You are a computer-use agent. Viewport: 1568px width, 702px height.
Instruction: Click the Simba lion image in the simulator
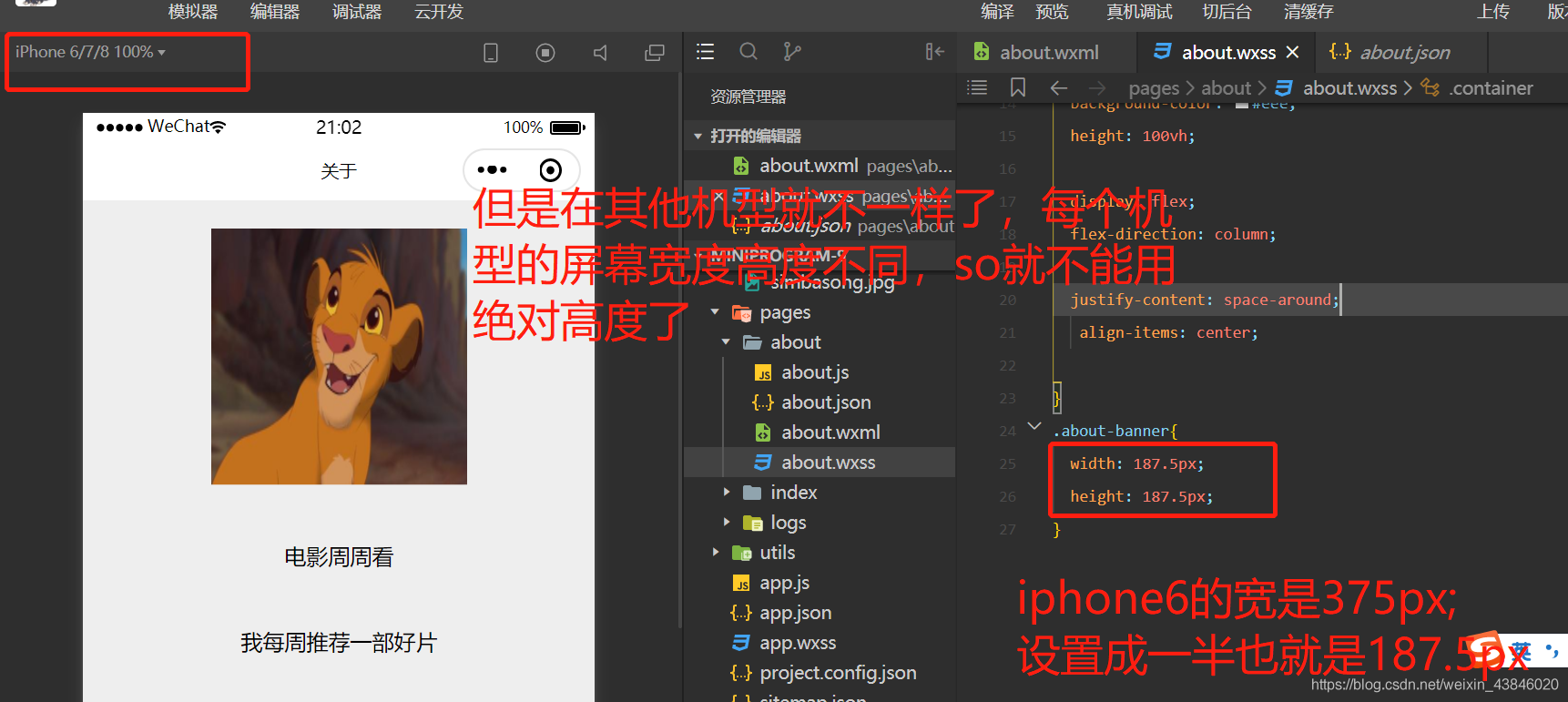[x=339, y=356]
